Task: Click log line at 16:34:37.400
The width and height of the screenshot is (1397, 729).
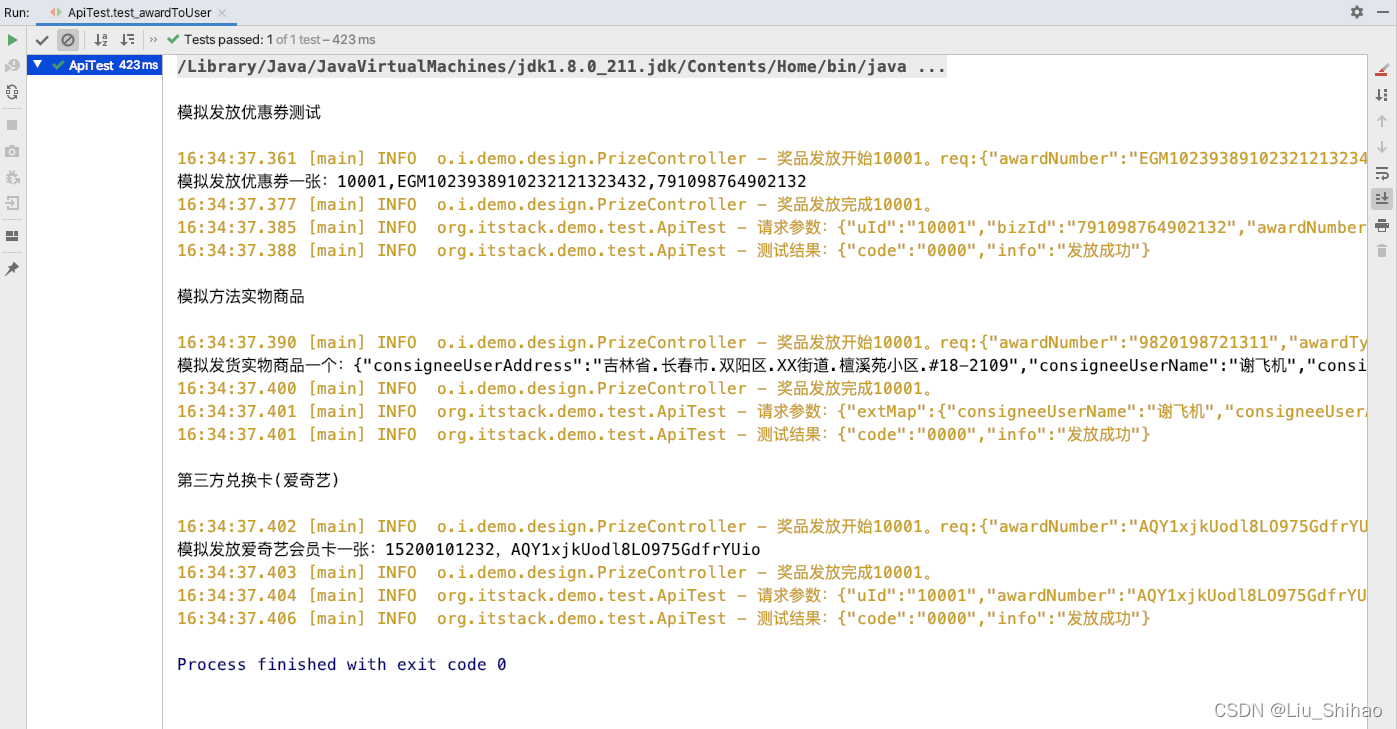Action: tap(555, 389)
